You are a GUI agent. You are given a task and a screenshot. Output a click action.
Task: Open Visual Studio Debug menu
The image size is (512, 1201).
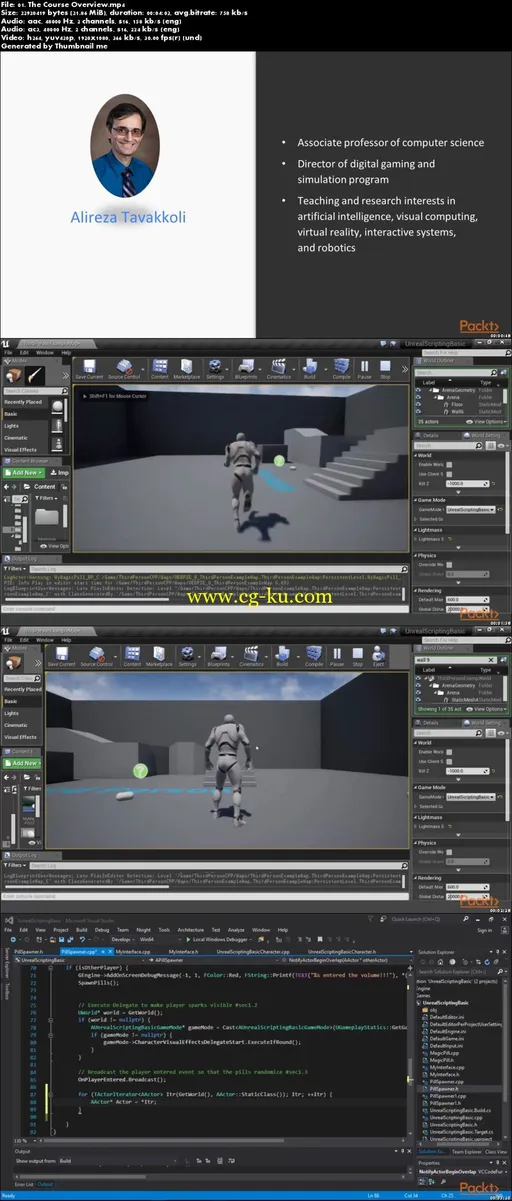click(x=102, y=930)
